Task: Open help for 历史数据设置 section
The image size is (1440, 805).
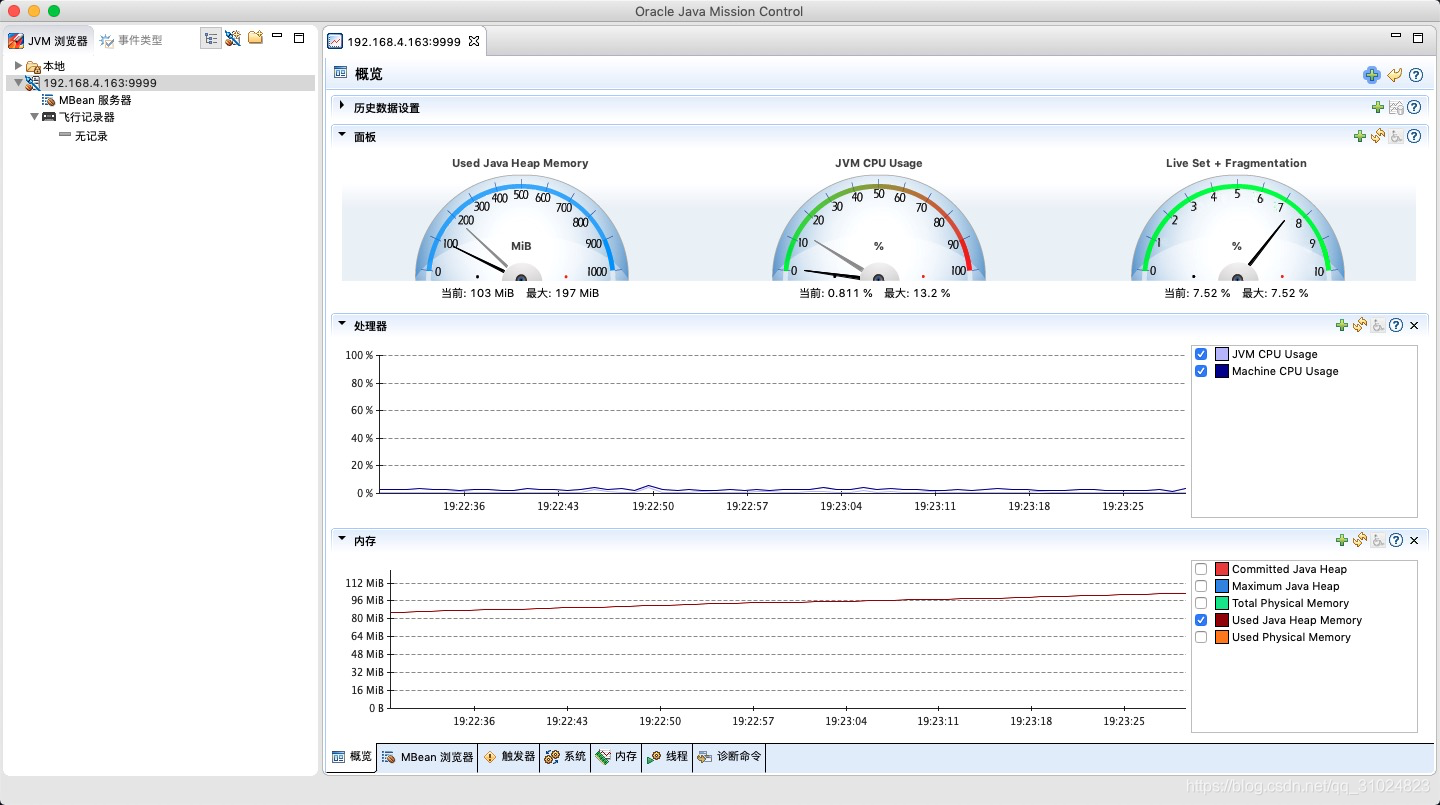Action: pos(1414,108)
